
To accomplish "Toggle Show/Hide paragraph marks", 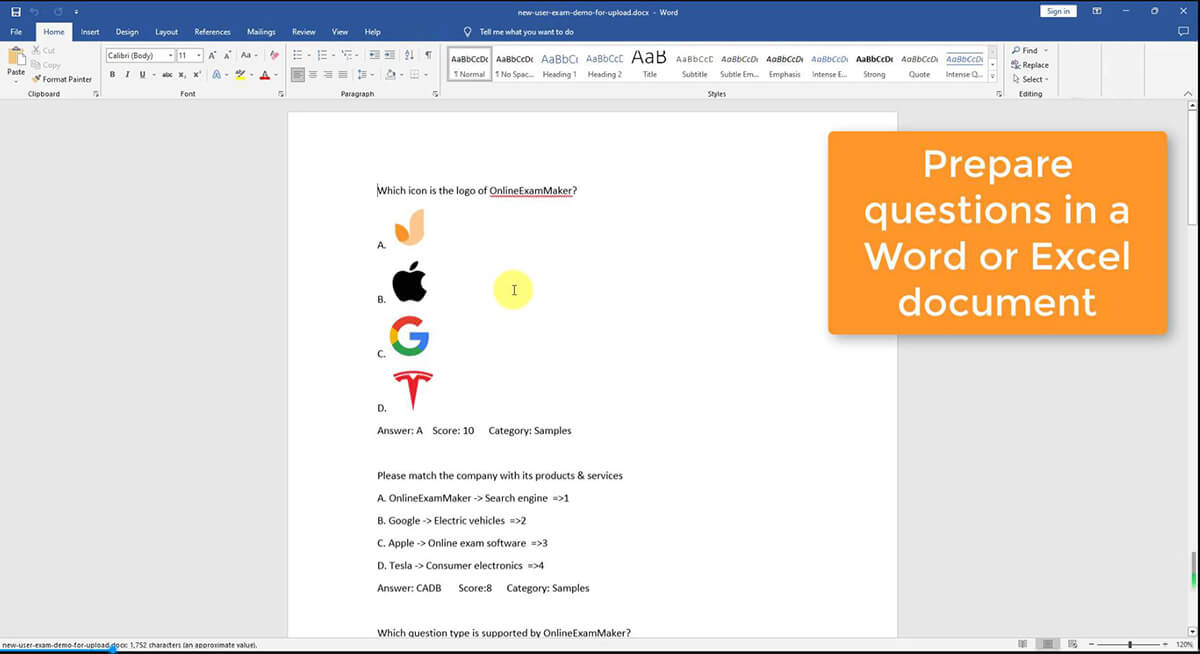I will click(x=428, y=55).
